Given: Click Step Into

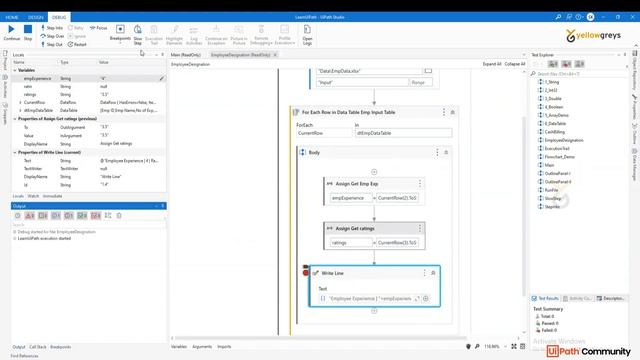Looking at the screenshot, I should click(52, 28).
